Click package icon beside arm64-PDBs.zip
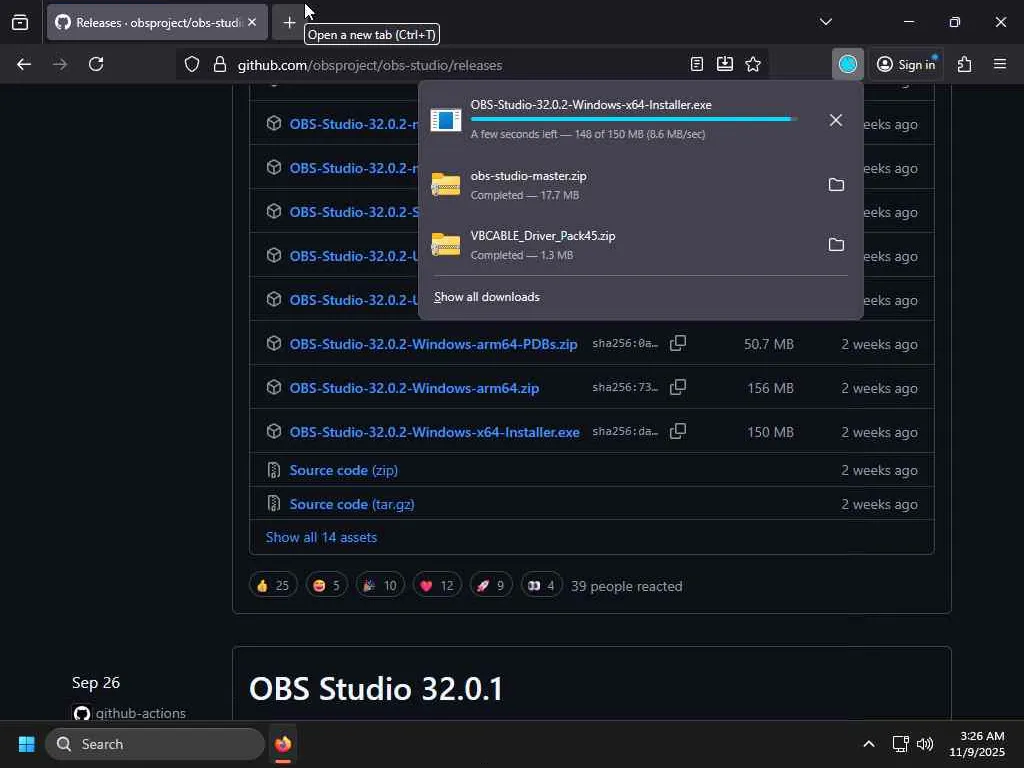The height and width of the screenshot is (768, 1024). pos(274,344)
